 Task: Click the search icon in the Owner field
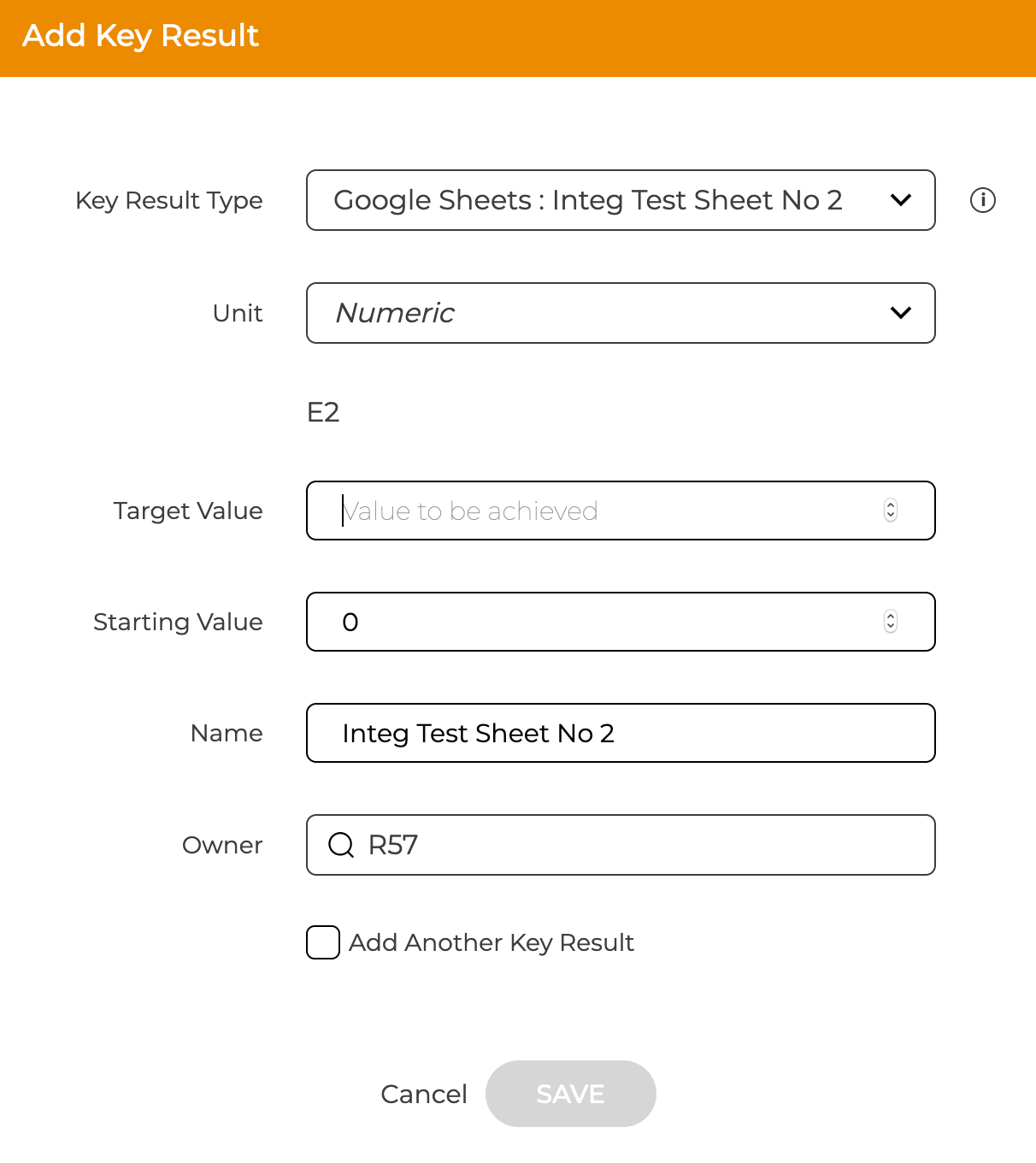(x=341, y=845)
